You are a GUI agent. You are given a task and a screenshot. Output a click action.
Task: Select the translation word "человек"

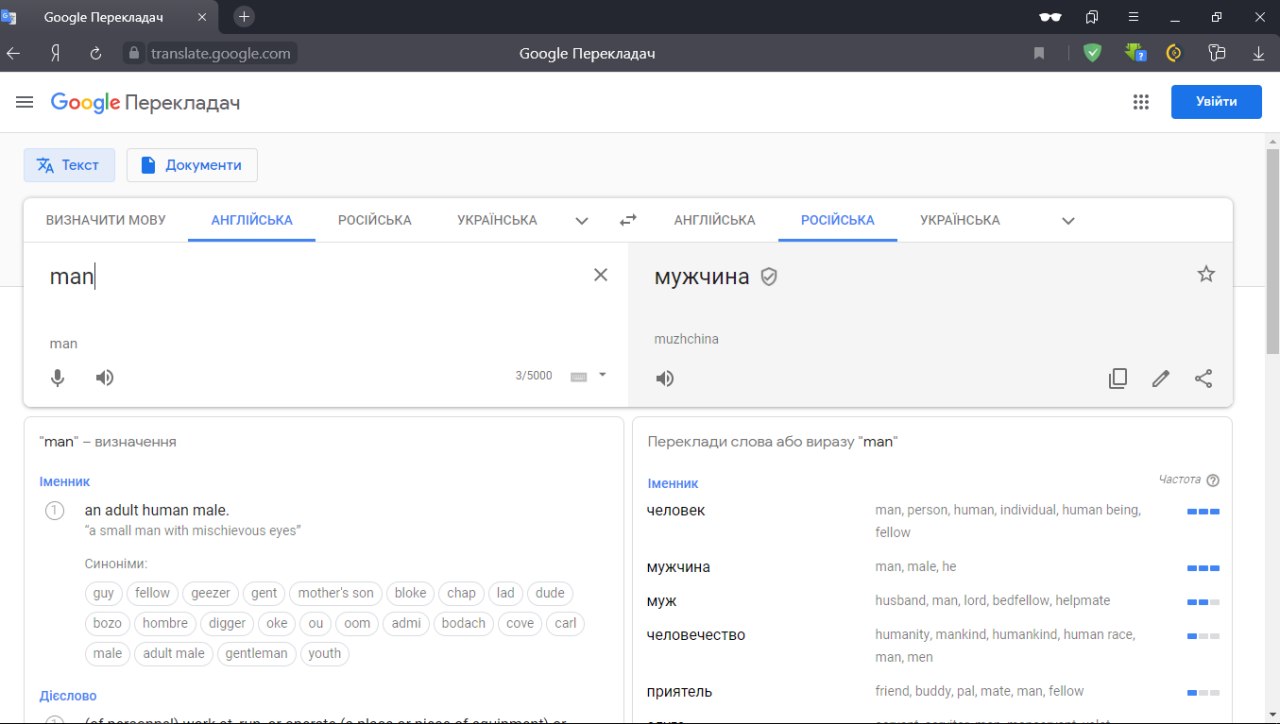point(676,510)
